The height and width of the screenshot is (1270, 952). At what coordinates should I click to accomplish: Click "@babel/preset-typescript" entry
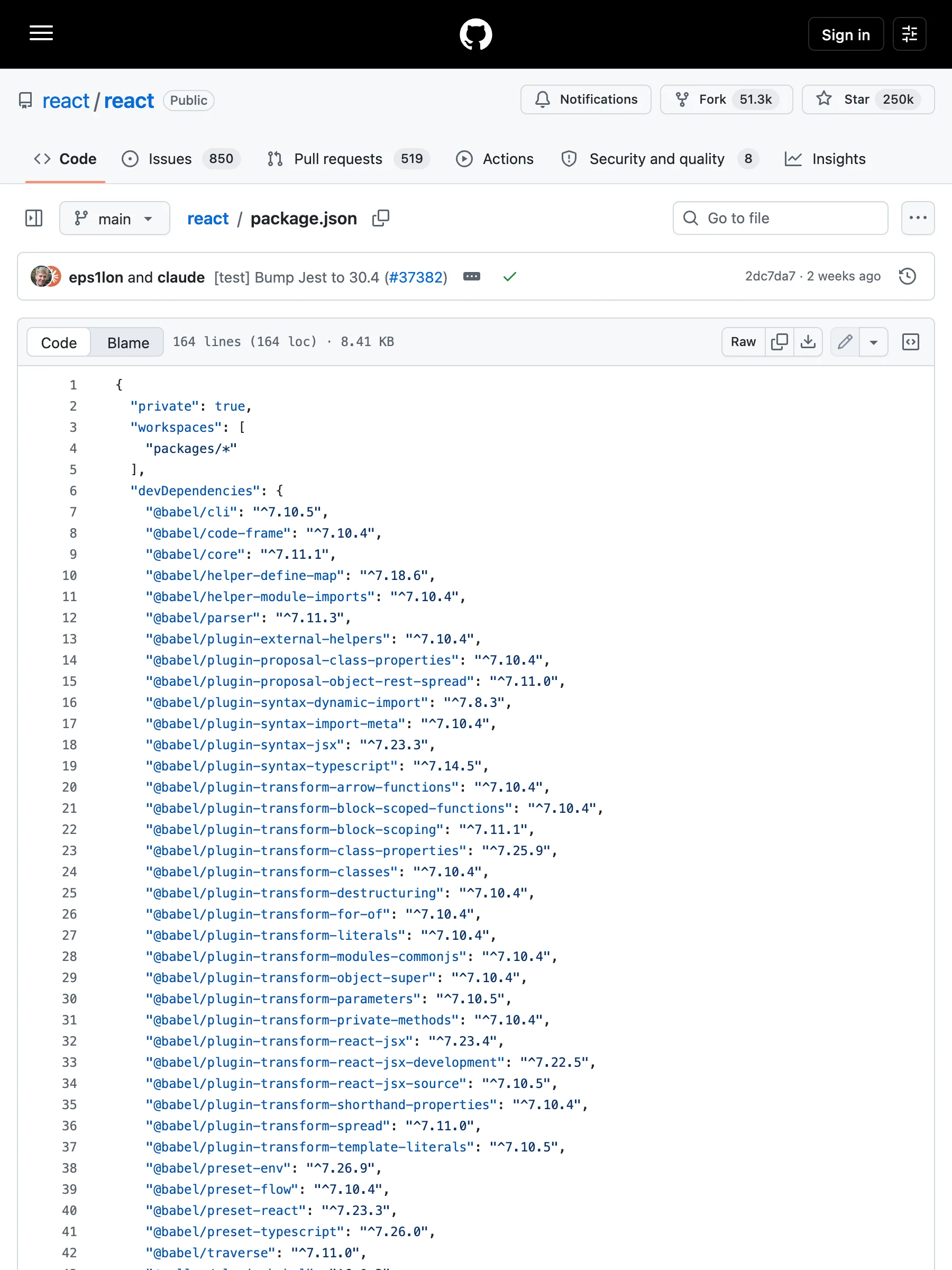(290, 1232)
